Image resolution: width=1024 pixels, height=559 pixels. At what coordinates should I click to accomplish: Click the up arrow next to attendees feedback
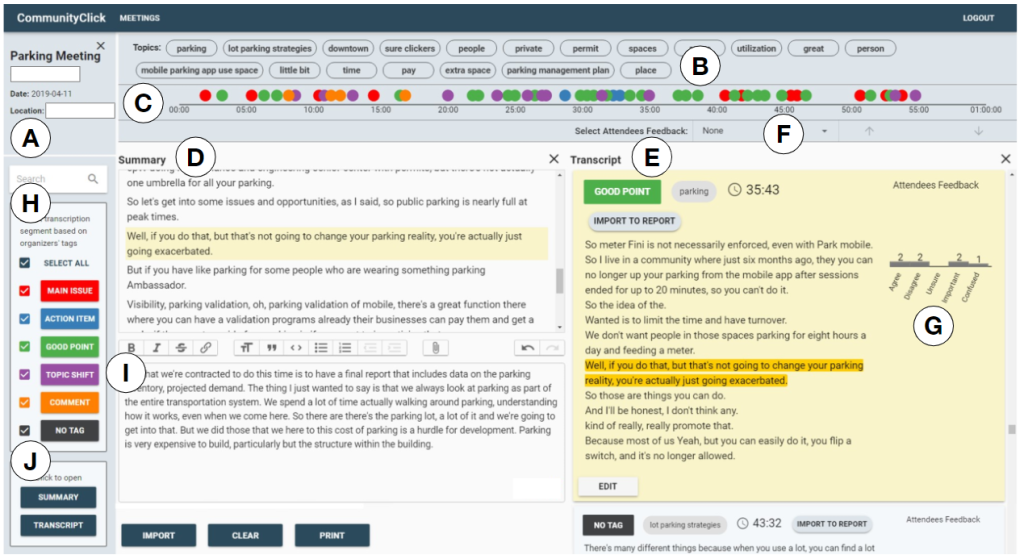[x=869, y=131]
